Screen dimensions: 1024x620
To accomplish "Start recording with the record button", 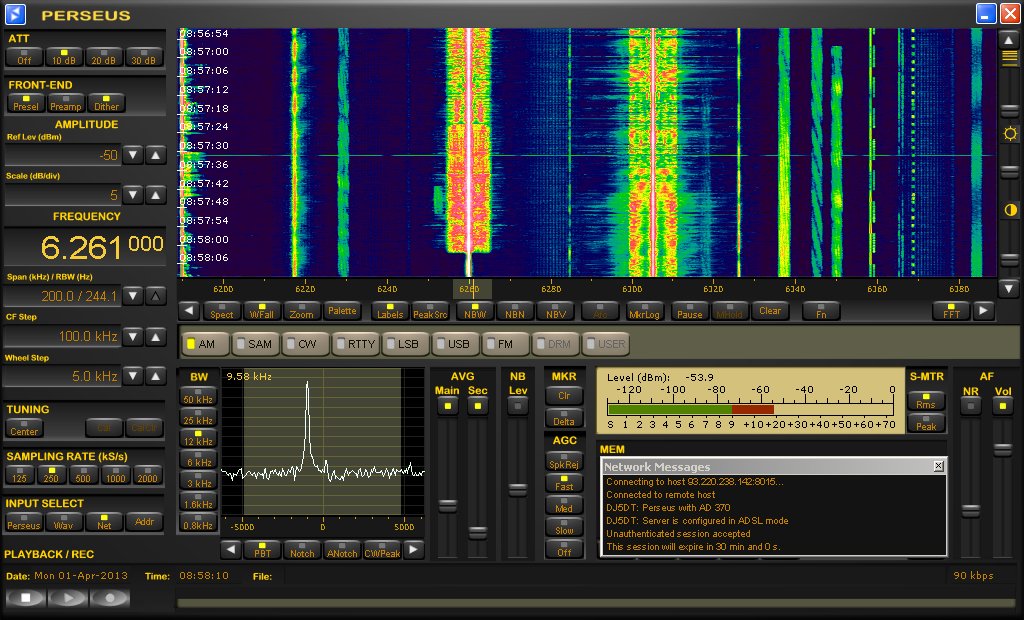I will point(110,598).
